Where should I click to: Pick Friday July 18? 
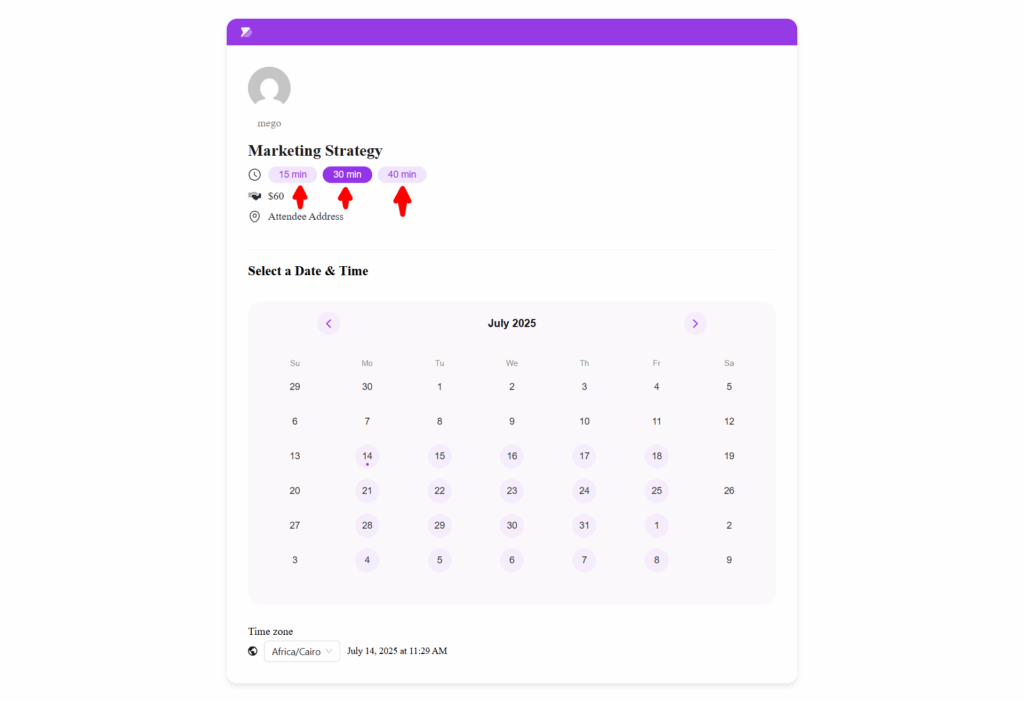(657, 456)
